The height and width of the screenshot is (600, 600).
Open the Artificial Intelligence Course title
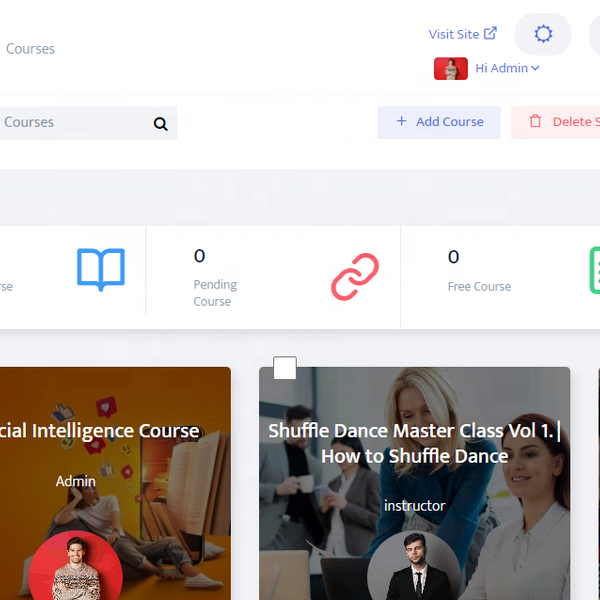[100, 431]
